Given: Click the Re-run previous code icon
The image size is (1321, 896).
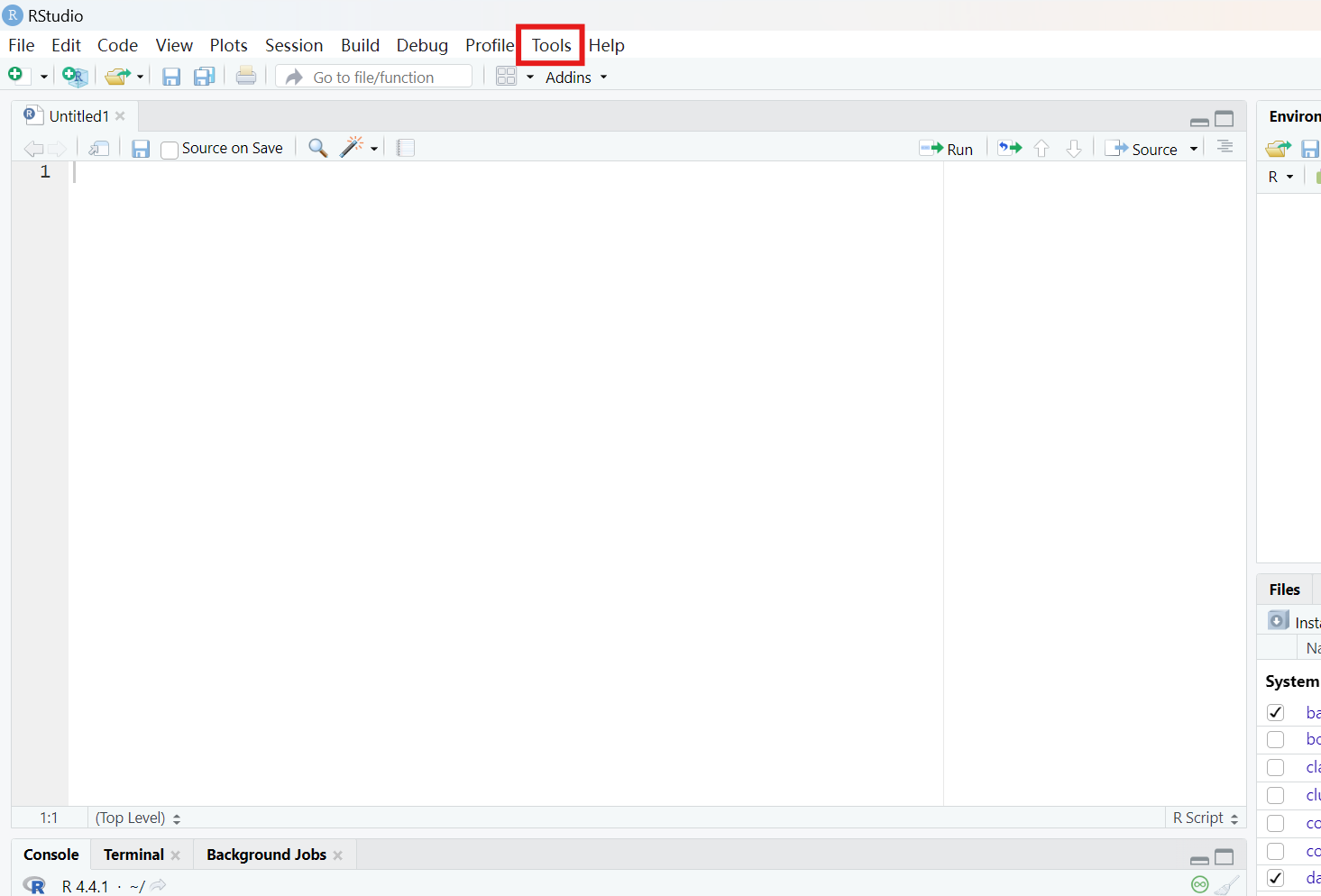Looking at the screenshot, I should [x=1010, y=148].
